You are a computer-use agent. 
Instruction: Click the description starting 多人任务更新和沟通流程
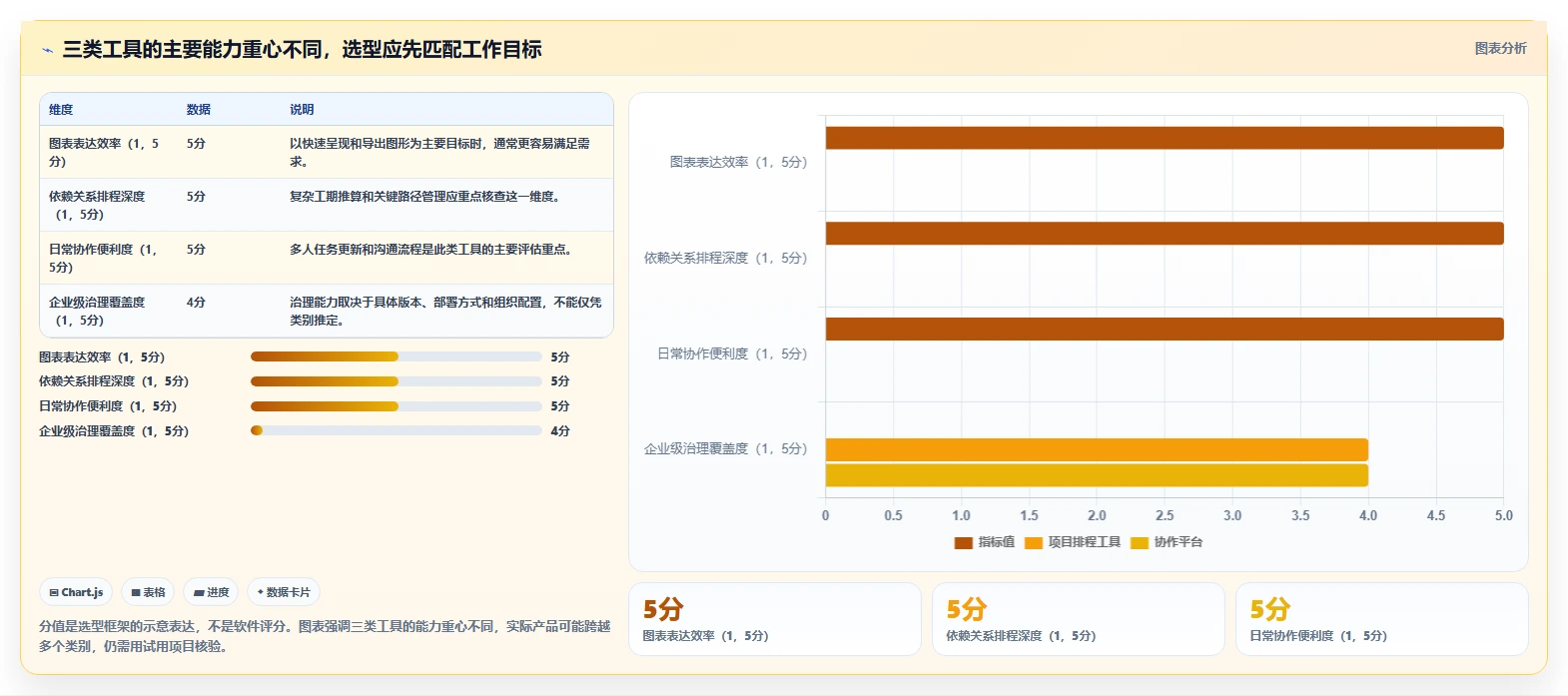[431, 250]
